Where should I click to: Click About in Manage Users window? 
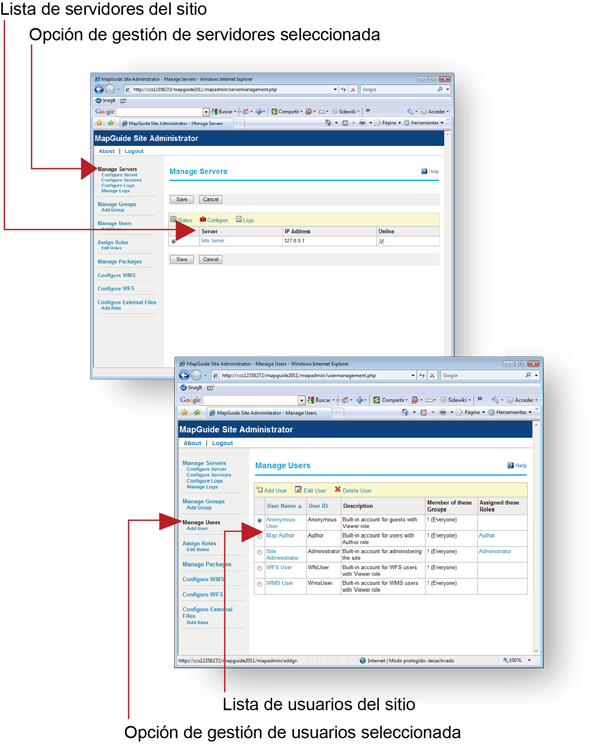[192, 443]
